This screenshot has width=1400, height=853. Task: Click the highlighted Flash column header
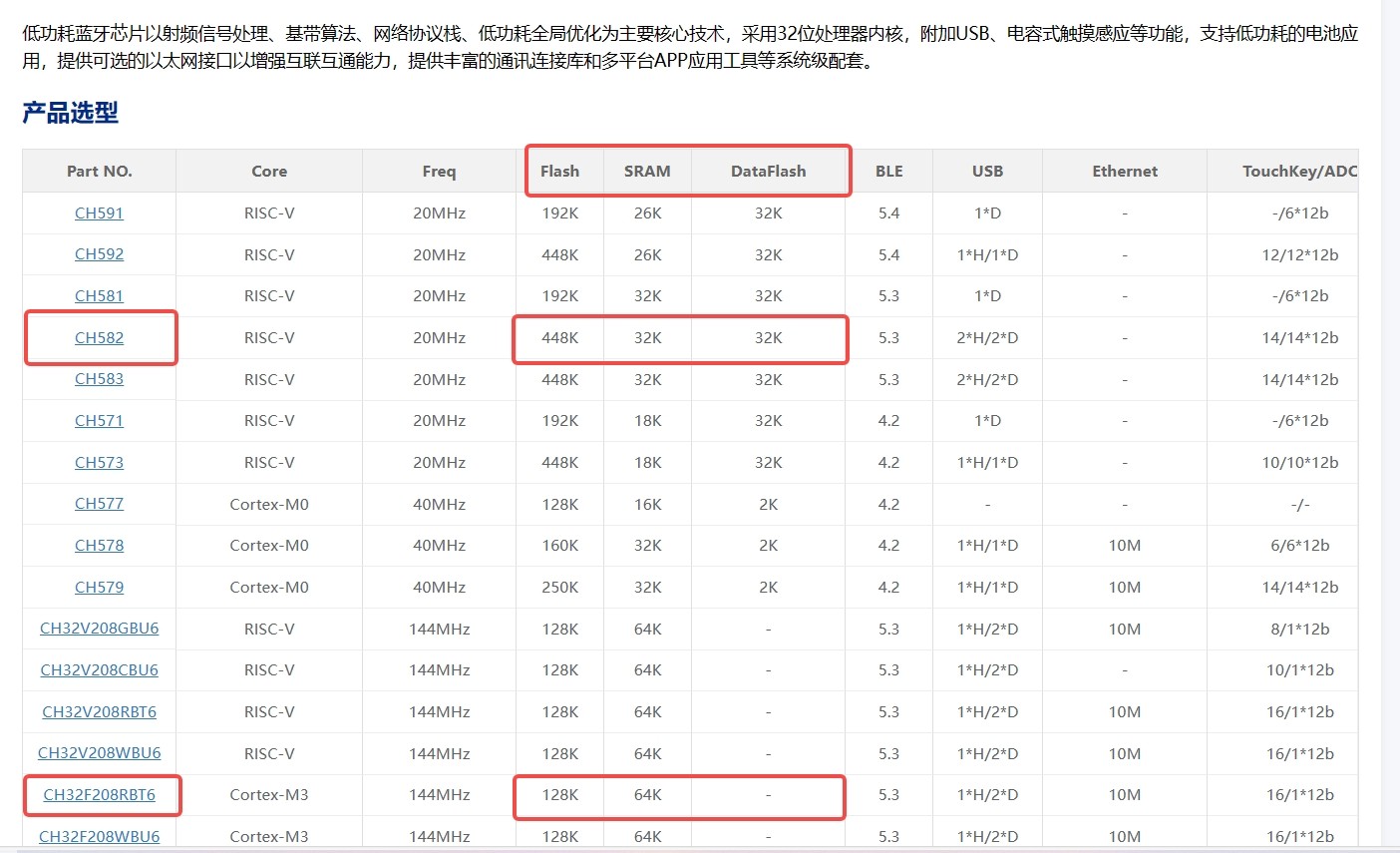(x=560, y=171)
